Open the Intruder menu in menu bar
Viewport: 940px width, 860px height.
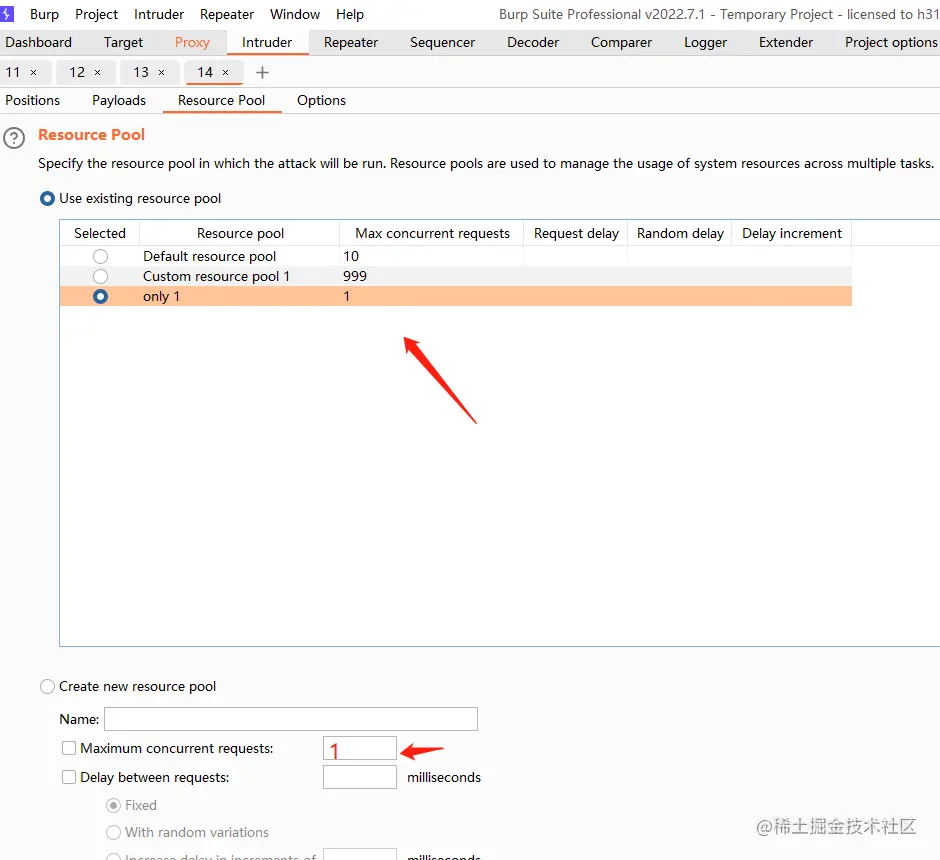click(x=159, y=14)
